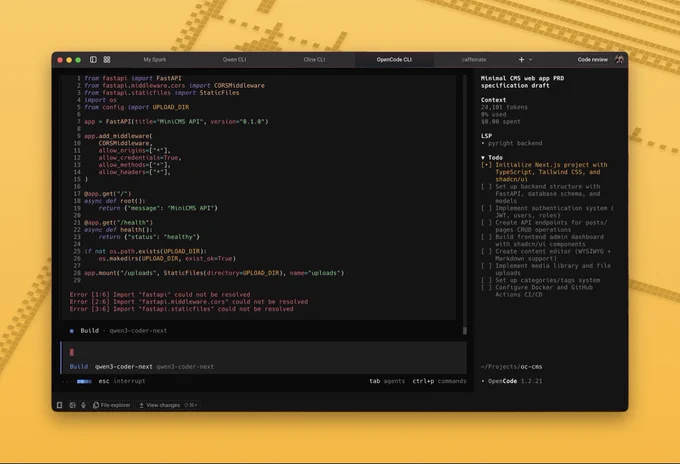Click the 'OpenCode 1.2.21' version text
The width and height of the screenshot is (680, 464).
pyautogui.click(x=515, y=381)
